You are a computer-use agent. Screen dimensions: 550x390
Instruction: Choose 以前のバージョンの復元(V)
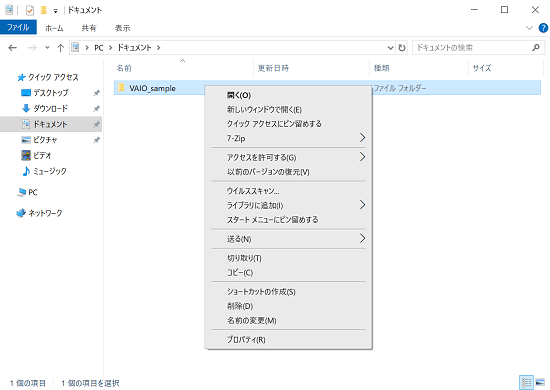pos(288,172)
